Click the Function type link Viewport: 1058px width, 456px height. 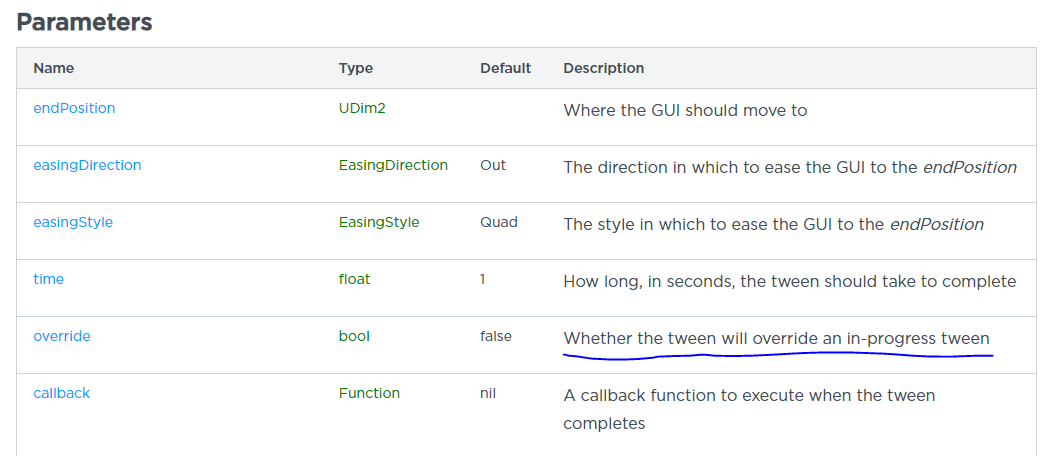[x=369, y=393]
